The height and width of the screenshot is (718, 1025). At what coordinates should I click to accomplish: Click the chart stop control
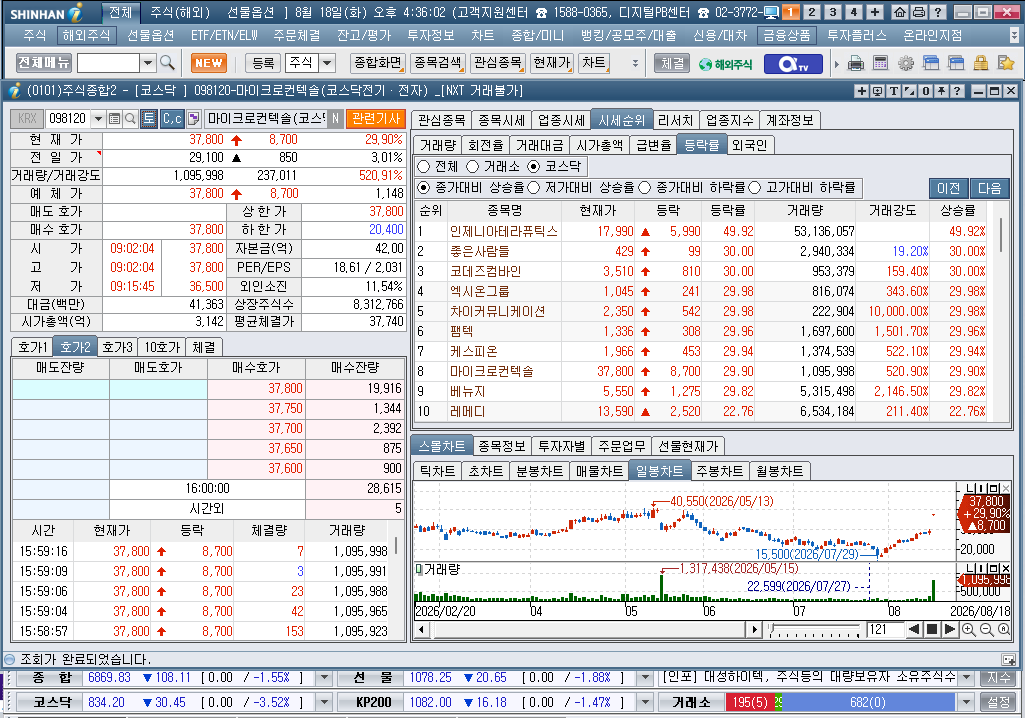pyautogui.click(x=932, y=630)
